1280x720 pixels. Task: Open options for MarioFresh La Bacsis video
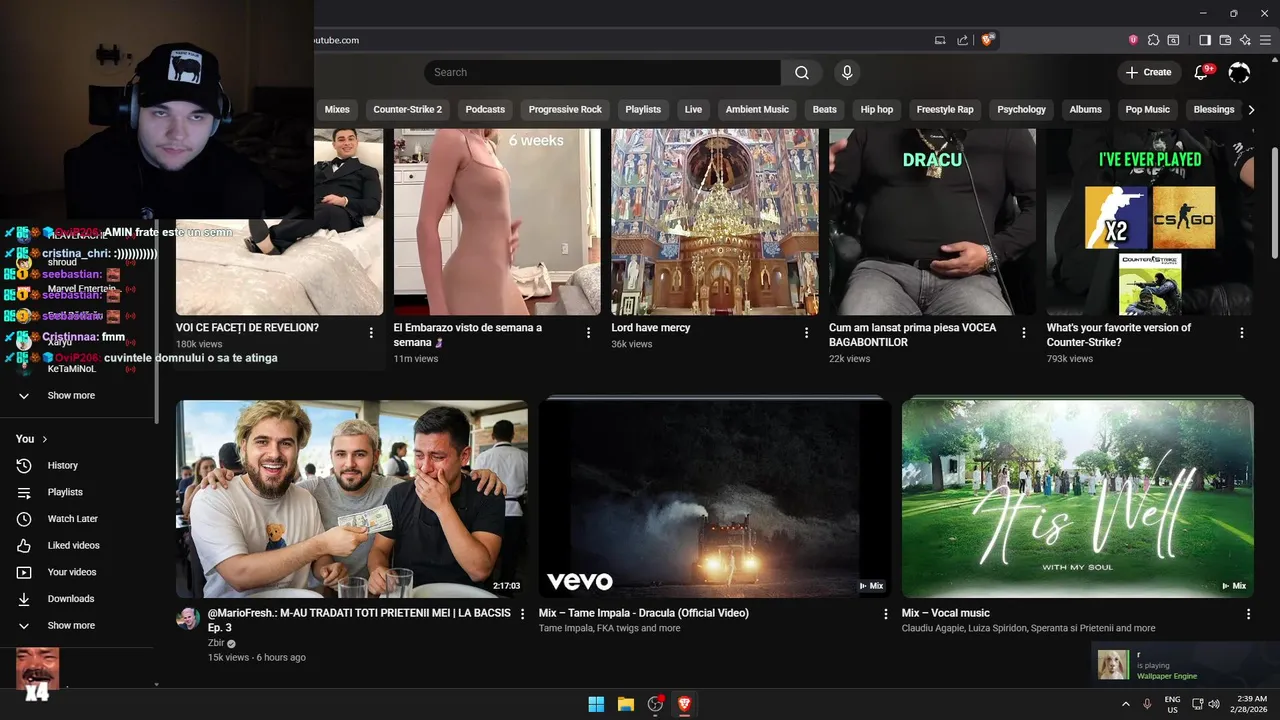point(522,614)
